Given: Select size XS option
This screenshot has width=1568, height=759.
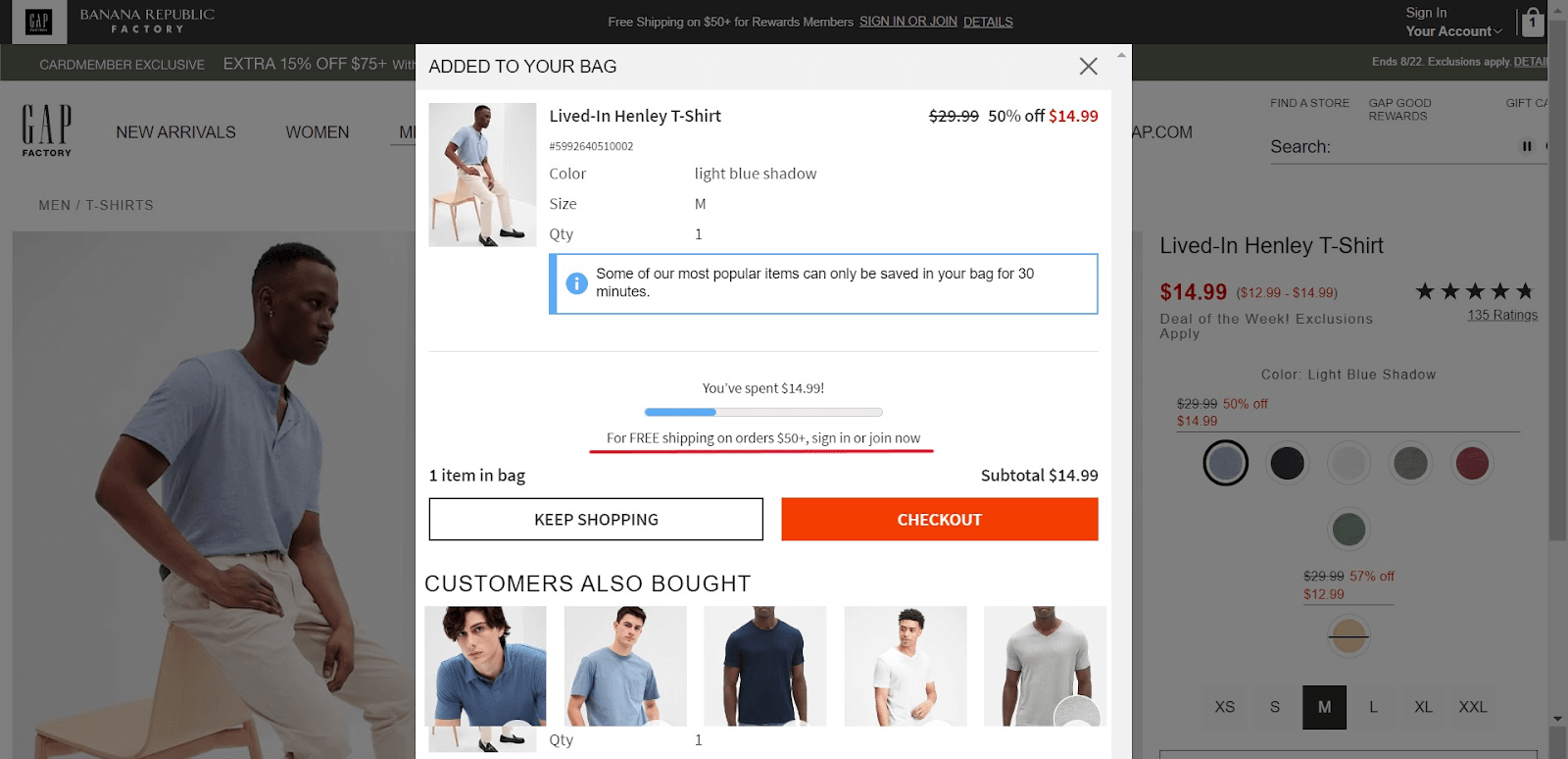Looking at the screenshot, I should (1225, 707).
